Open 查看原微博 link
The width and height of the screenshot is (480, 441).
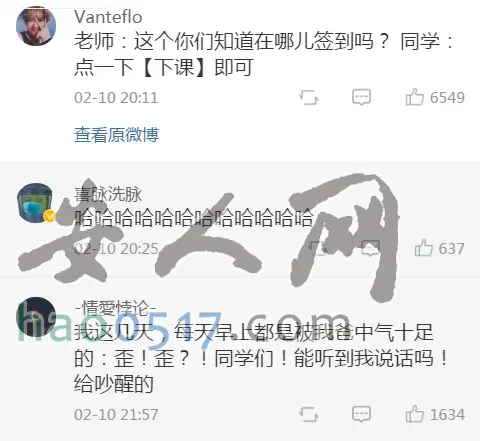[x=116, y=135]
